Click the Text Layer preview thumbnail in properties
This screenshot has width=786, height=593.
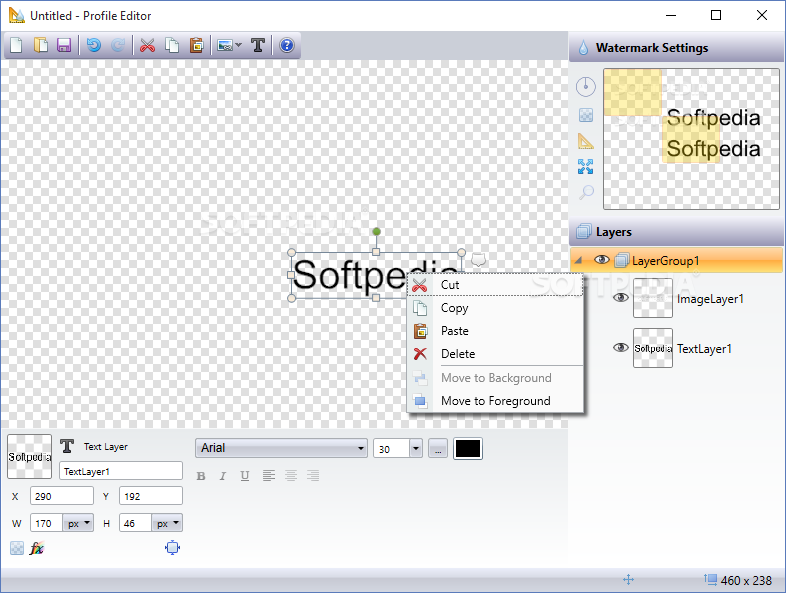tap(30, 457)
